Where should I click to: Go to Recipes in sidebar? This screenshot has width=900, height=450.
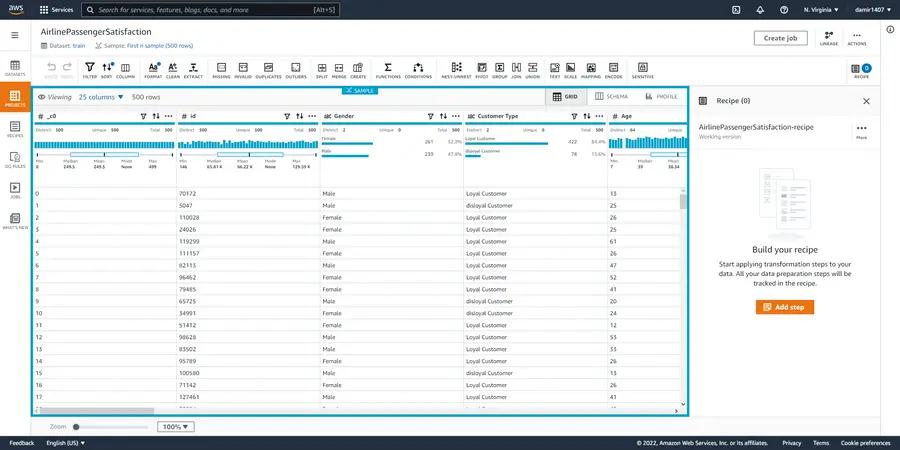(15, 130)
